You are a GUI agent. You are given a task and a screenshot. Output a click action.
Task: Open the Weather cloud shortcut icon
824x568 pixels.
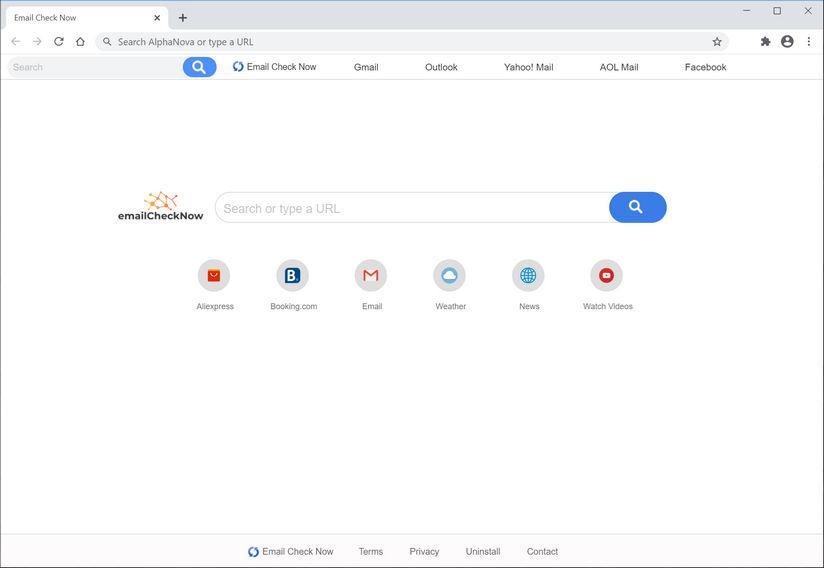click(x=449, y=275)
